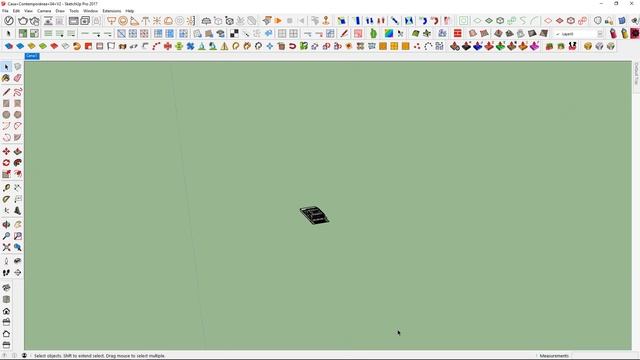Viewport: 640px width, 360px height.
Task: Select the arrow Select tool in left toolbar
Action: tap(6, 67)
